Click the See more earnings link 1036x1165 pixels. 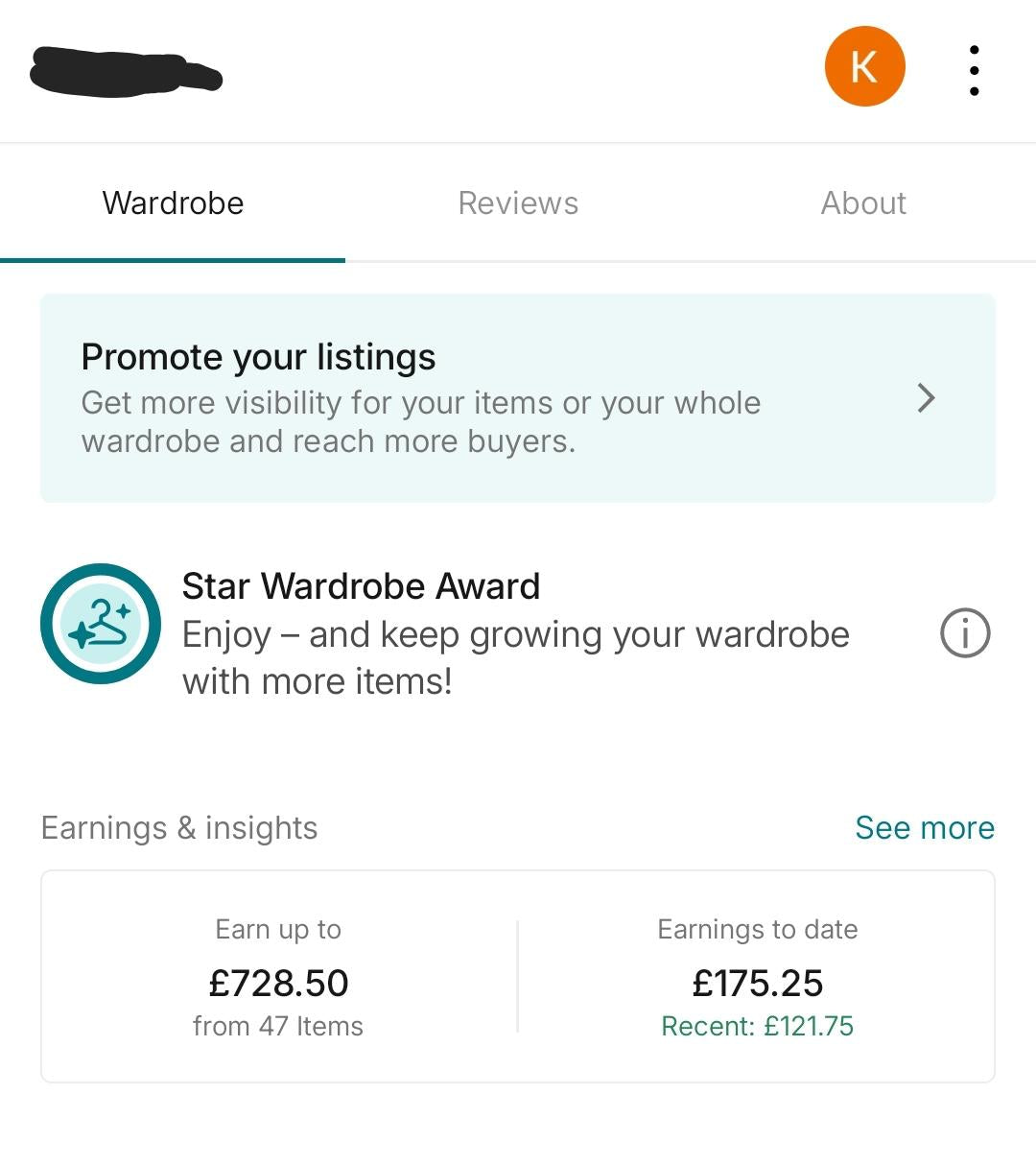[x=924, y=827]
